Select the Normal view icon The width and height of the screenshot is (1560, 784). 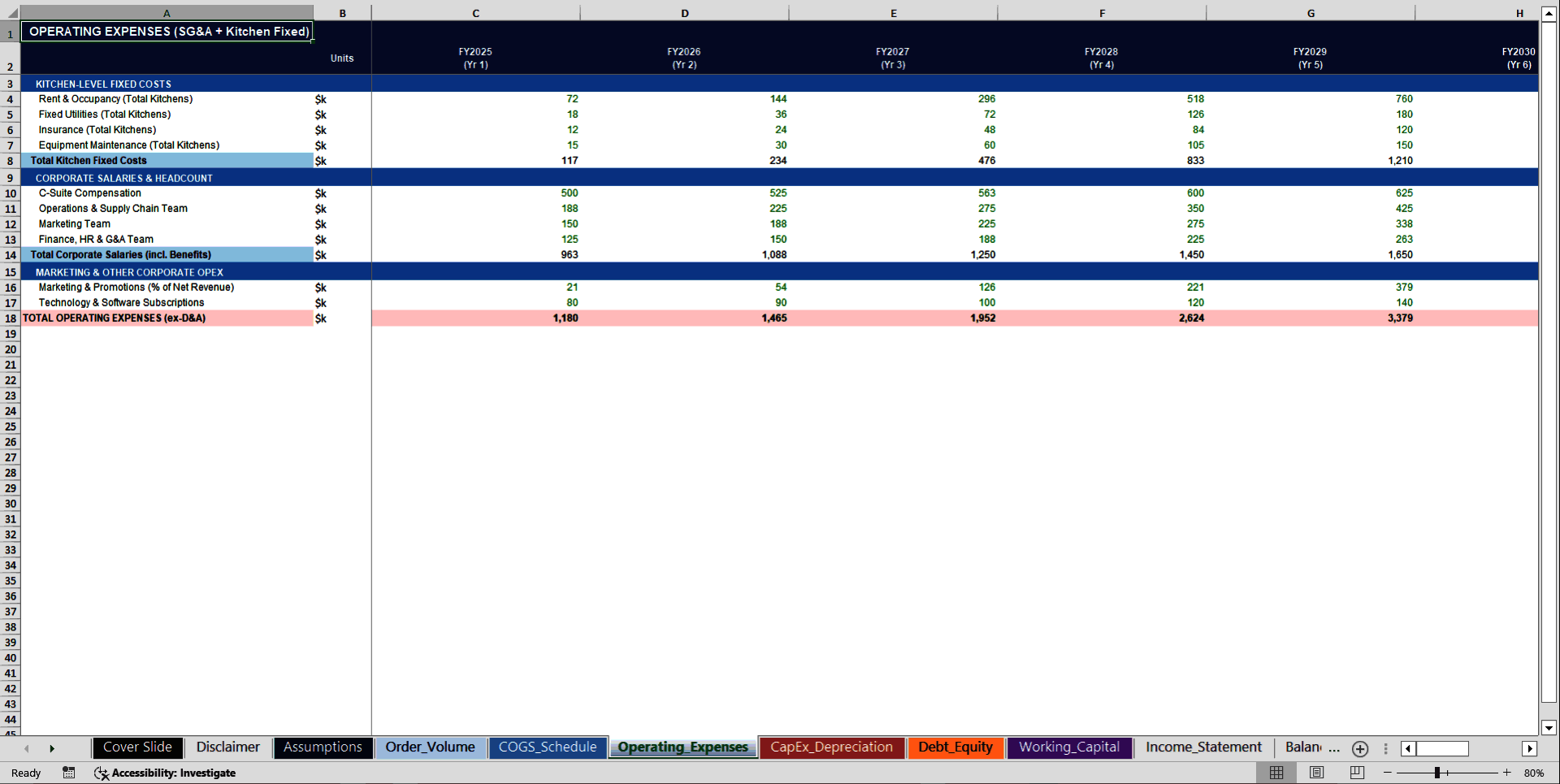click(1276, 773)
